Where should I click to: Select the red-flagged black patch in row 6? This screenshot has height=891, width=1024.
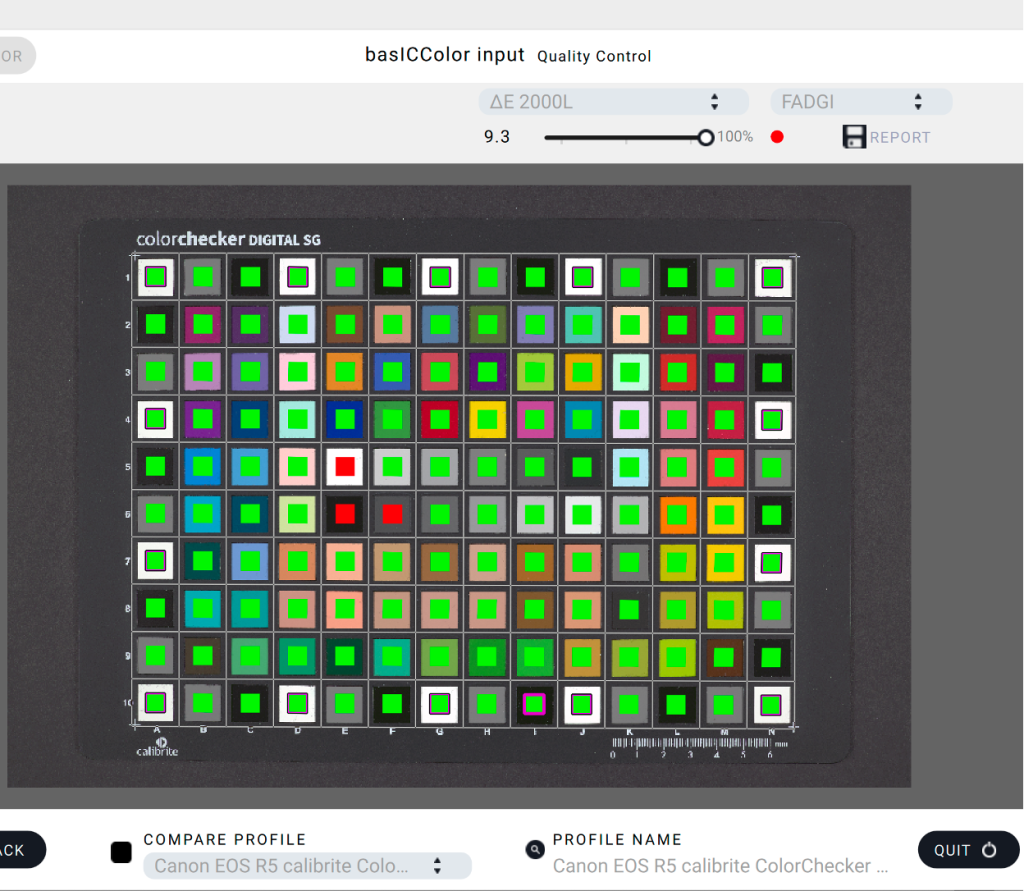345,514
